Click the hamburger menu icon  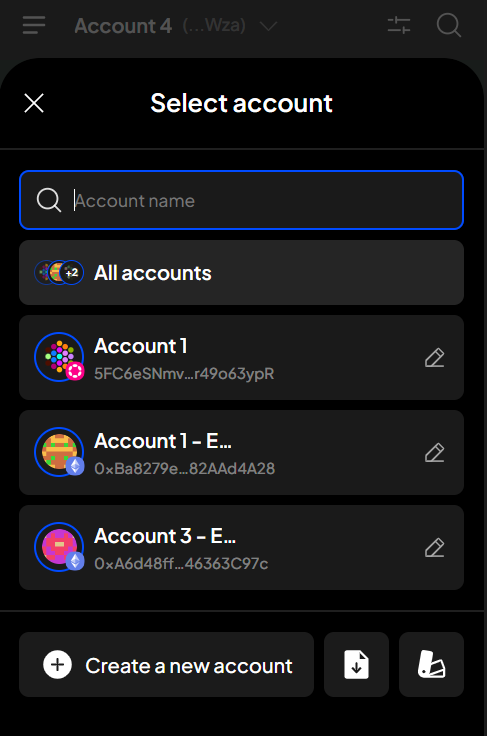coord(34,25)
